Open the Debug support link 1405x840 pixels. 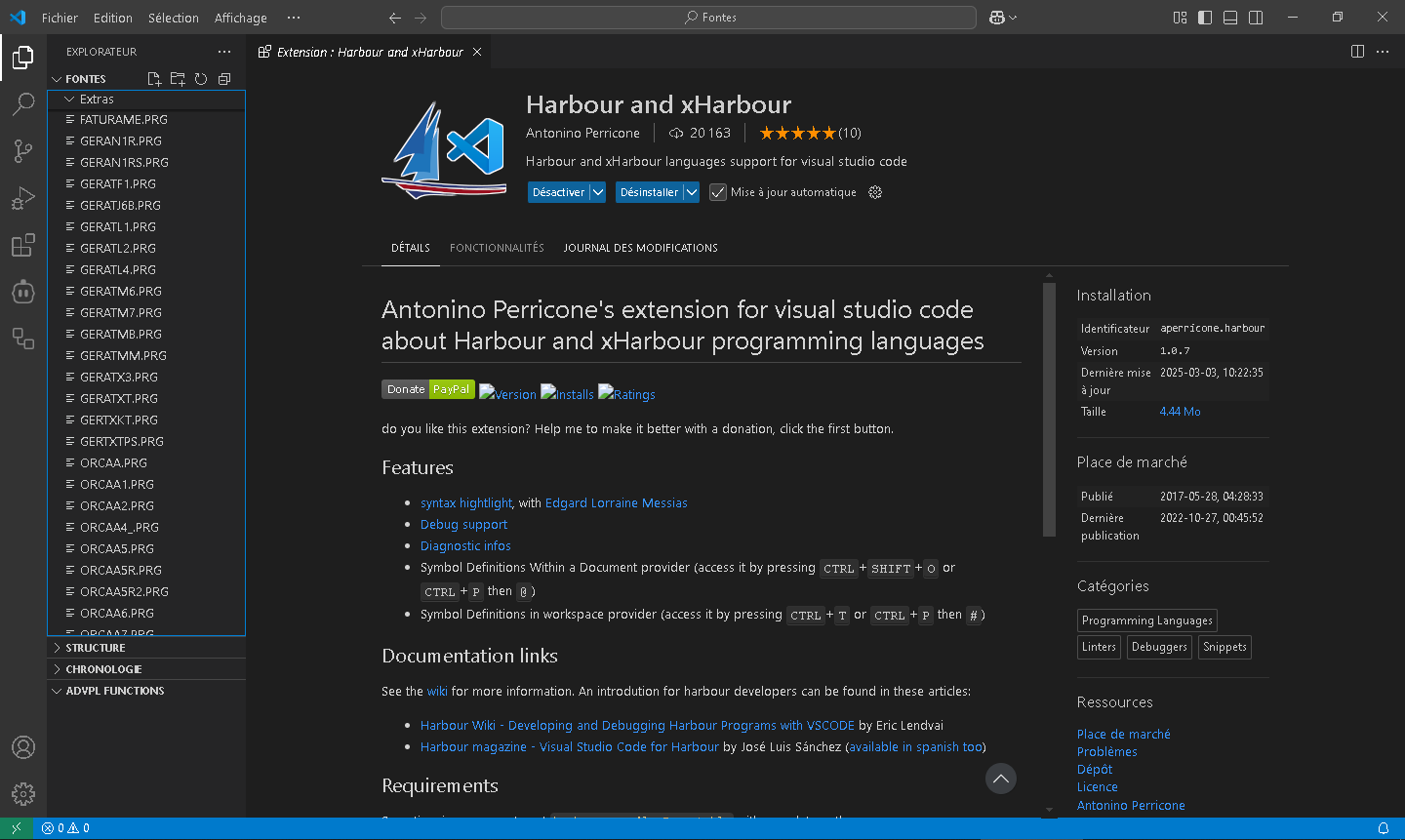463,525
